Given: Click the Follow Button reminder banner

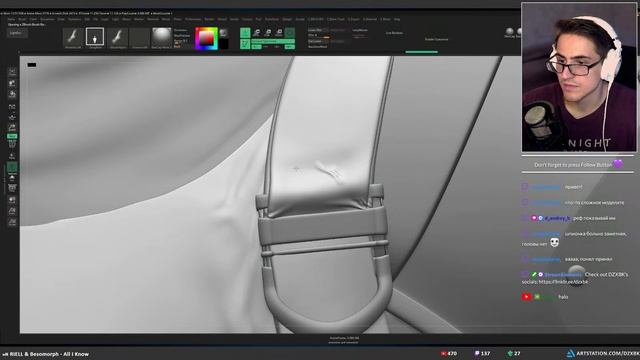Looking at the screenshot, I should [578, 164].
